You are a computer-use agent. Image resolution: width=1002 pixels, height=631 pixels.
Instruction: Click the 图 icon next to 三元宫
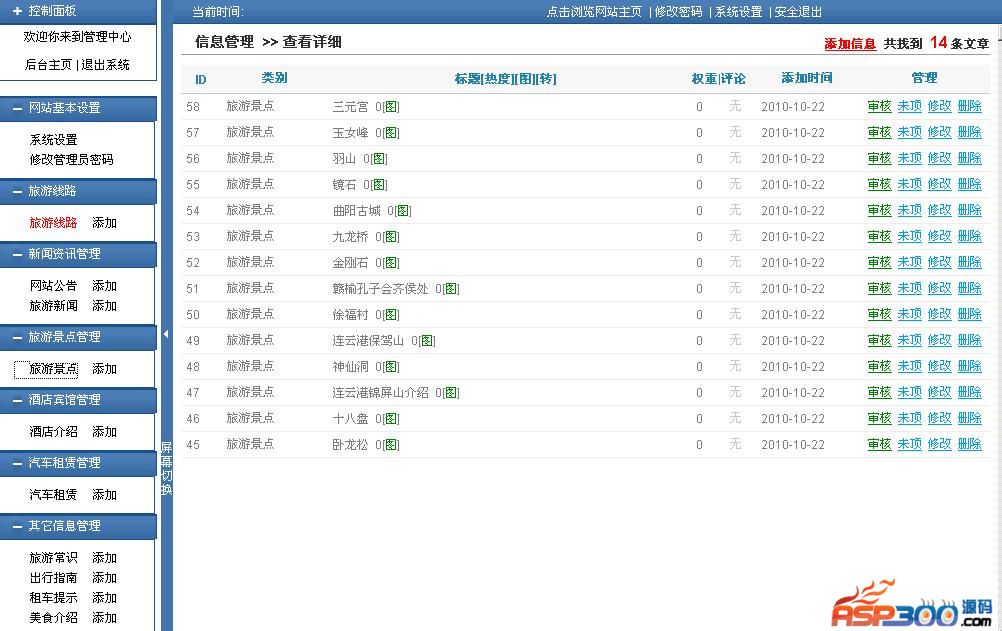(x=391, y=107)
